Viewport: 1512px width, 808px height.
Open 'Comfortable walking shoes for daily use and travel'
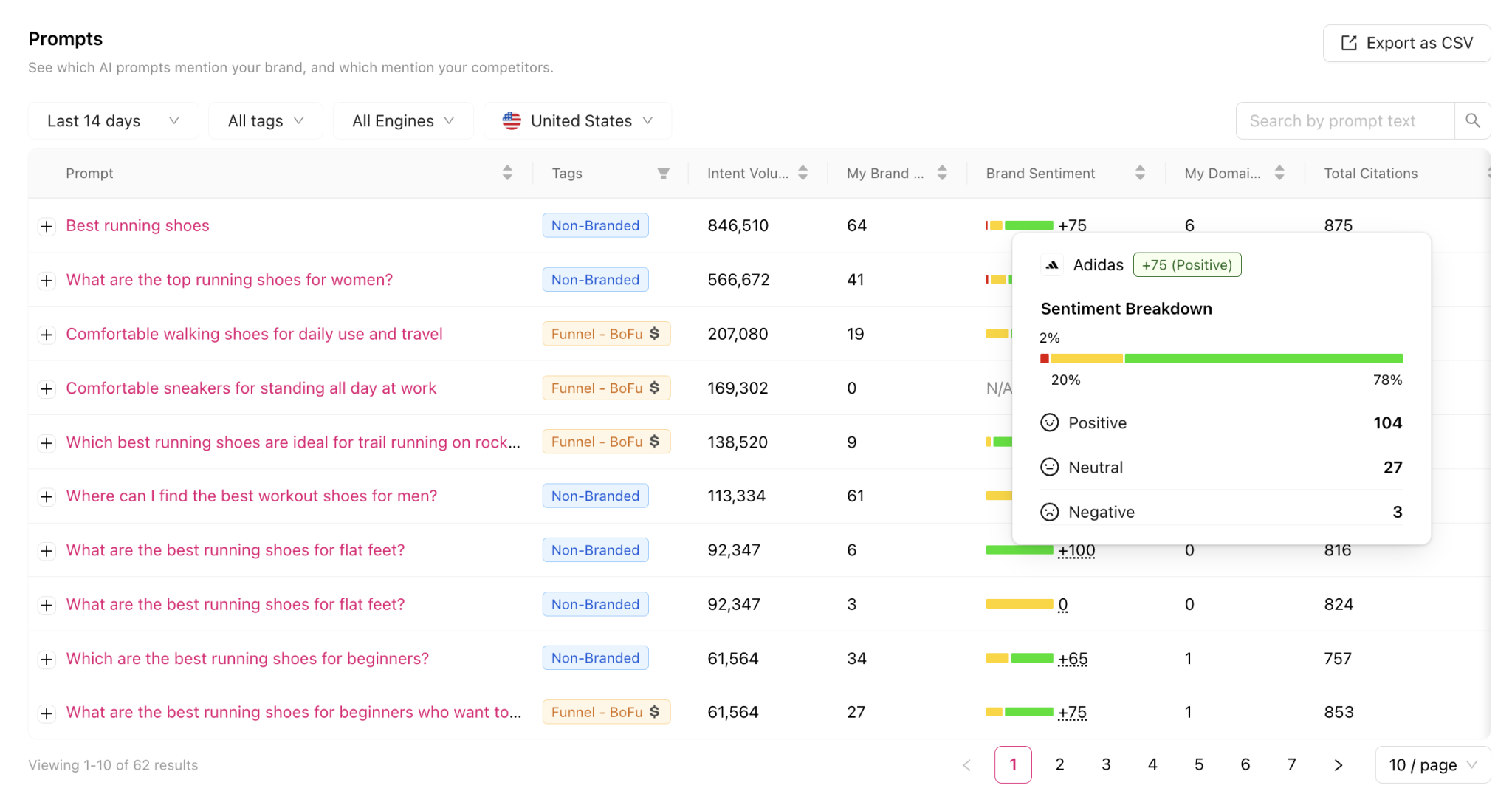254,334
